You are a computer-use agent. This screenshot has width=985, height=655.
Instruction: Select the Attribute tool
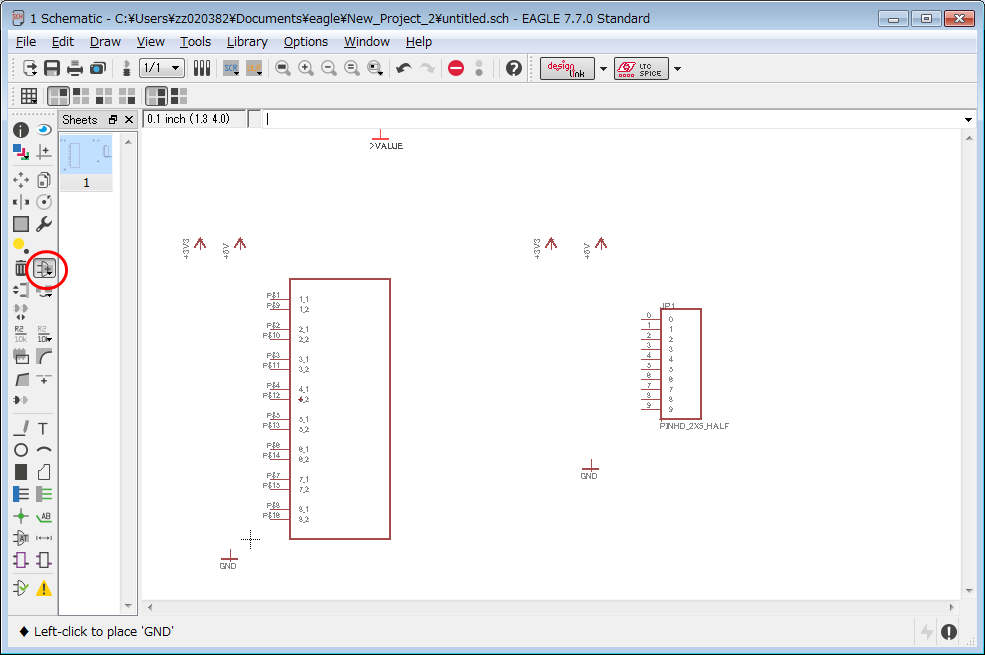point(21,538)
